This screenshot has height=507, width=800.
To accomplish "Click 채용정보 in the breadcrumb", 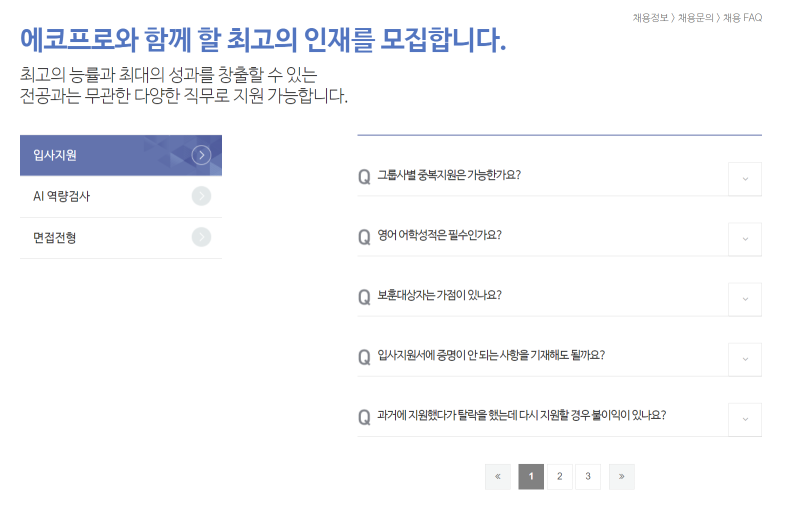I will [x=650, y=18].
